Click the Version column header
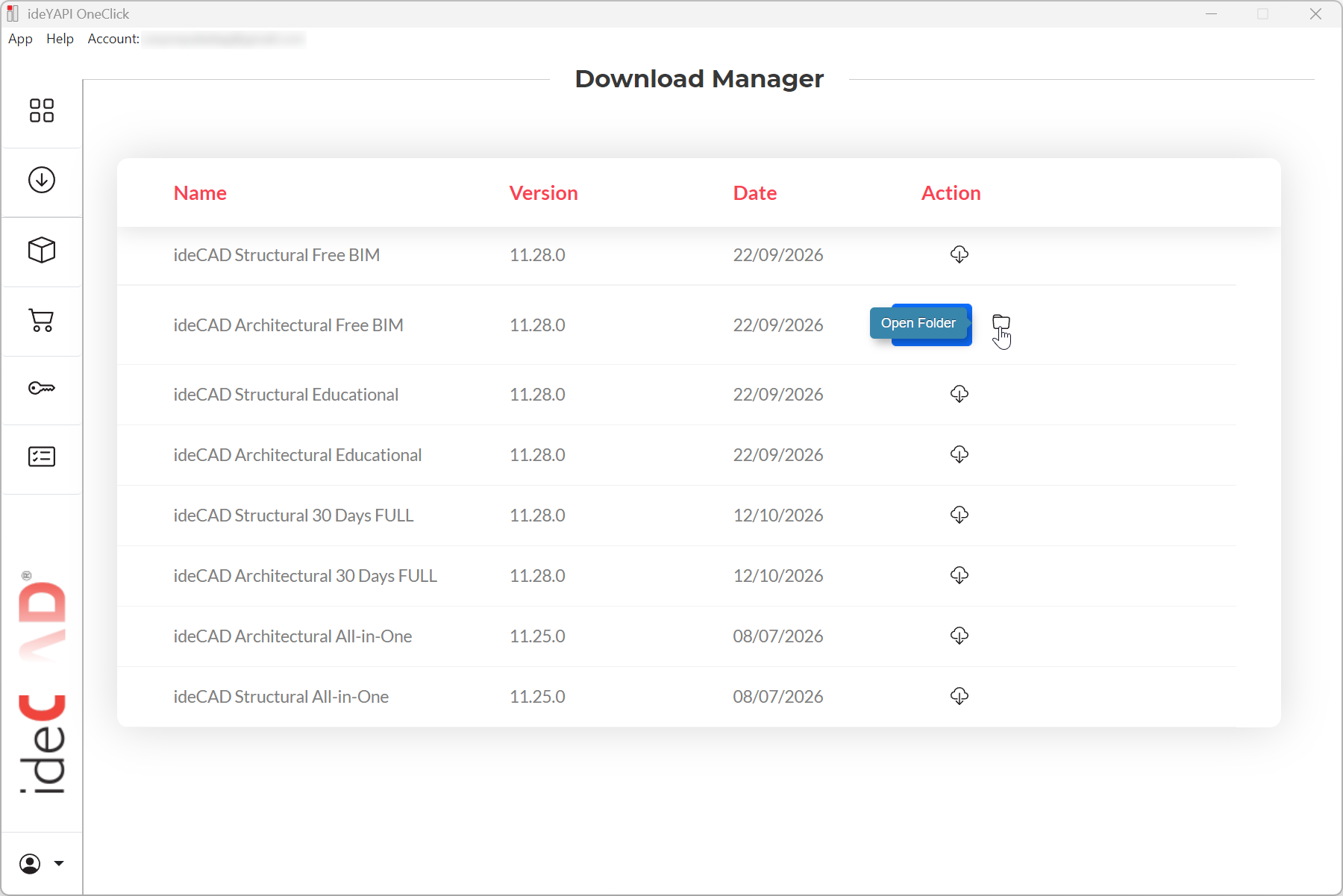Viewport: 1343px width, 896px height. [543, 193]
